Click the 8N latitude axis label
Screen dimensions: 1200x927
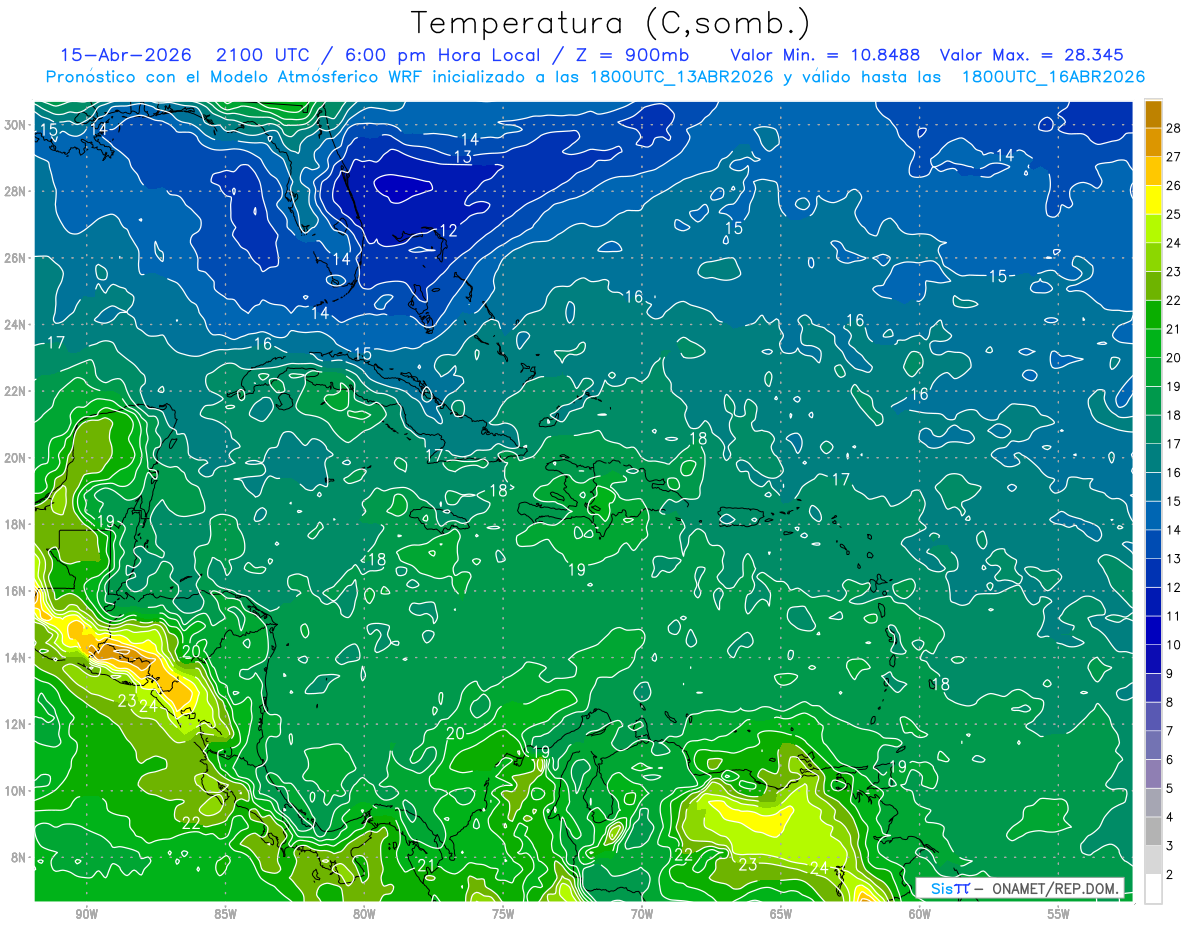tap(20, 857)
